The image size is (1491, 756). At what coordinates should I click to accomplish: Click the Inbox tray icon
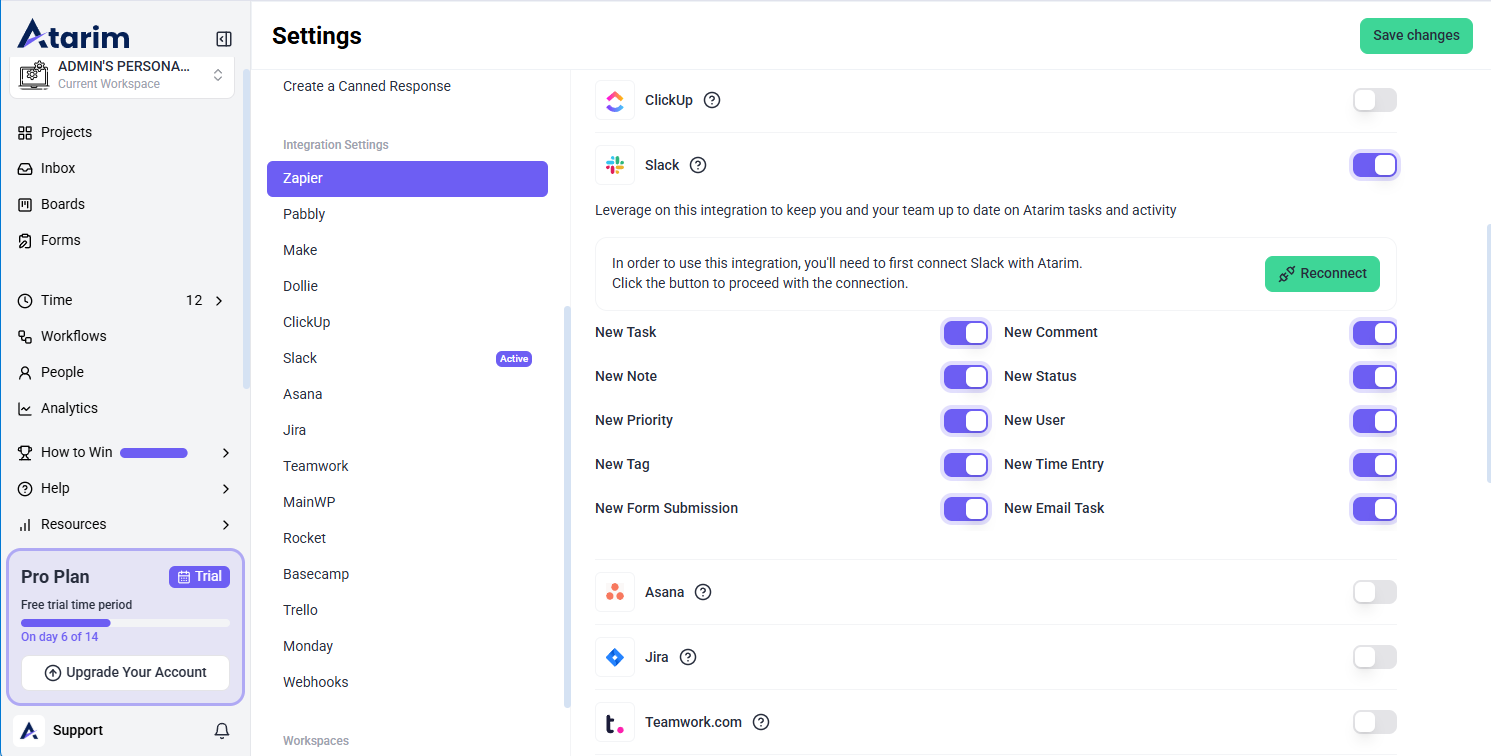click(x=25, y=169)
